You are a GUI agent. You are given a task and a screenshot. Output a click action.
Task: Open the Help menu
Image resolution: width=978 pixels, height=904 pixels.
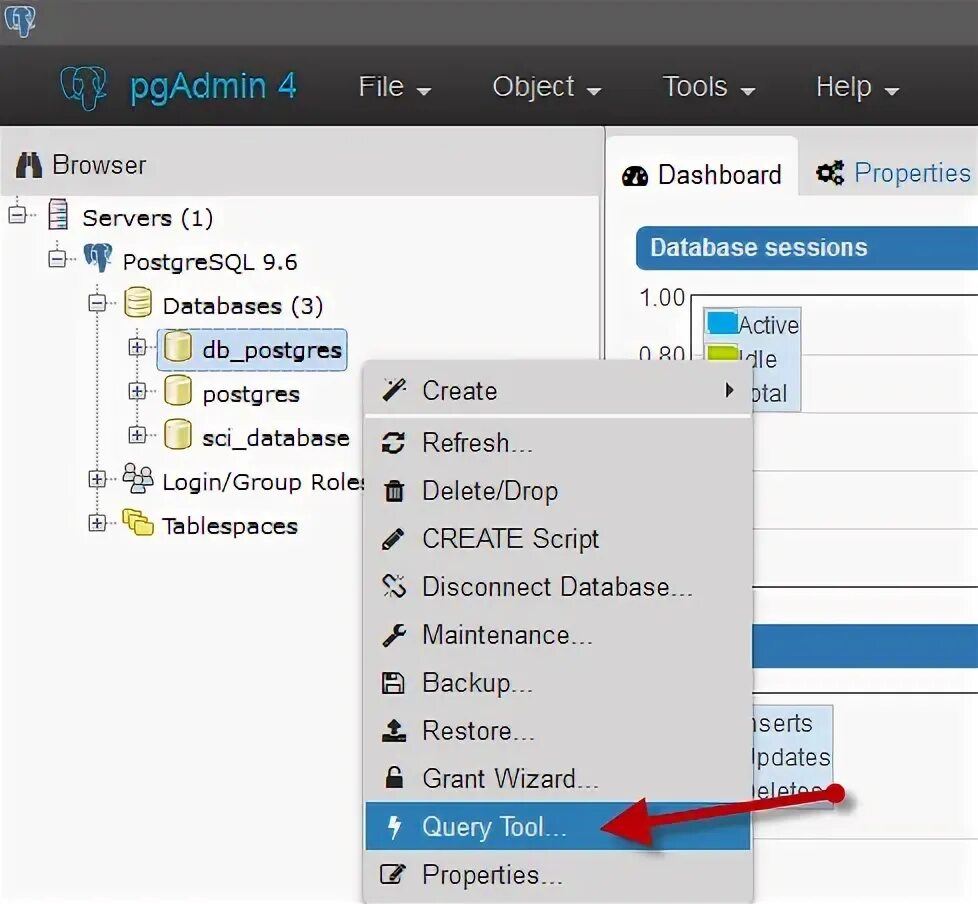click(857, 87)
